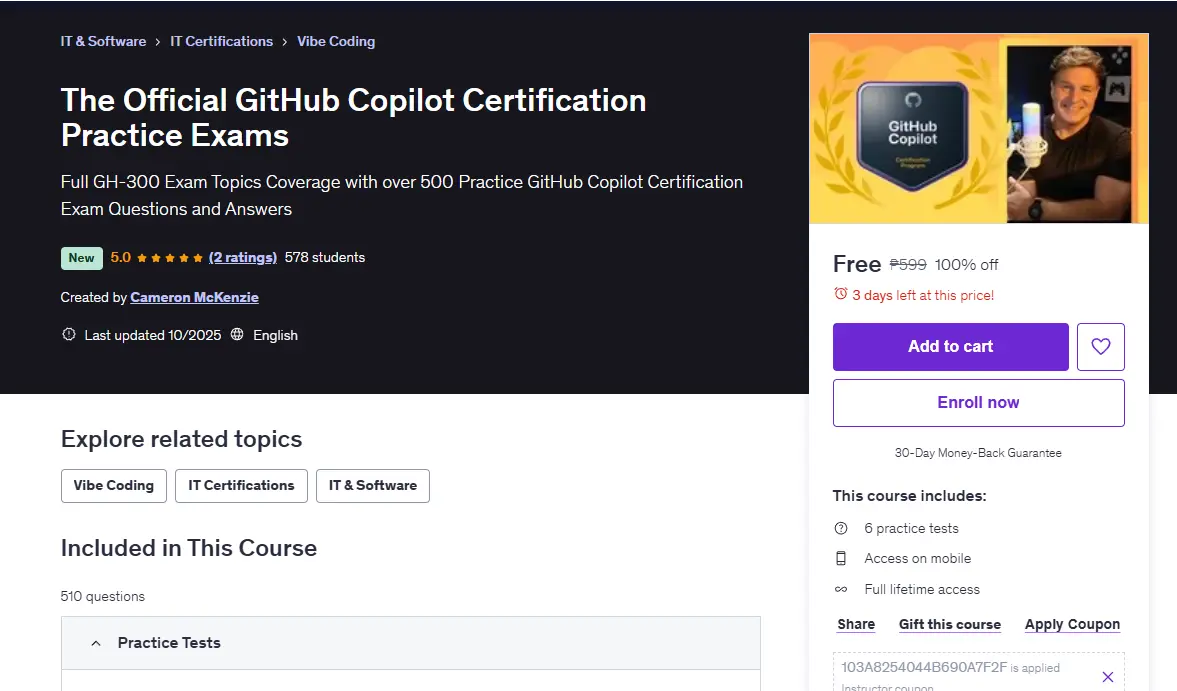The height and width of the screenshot is (691, 1177).
Task: Click Gift this course link
Action: (950, 624)
